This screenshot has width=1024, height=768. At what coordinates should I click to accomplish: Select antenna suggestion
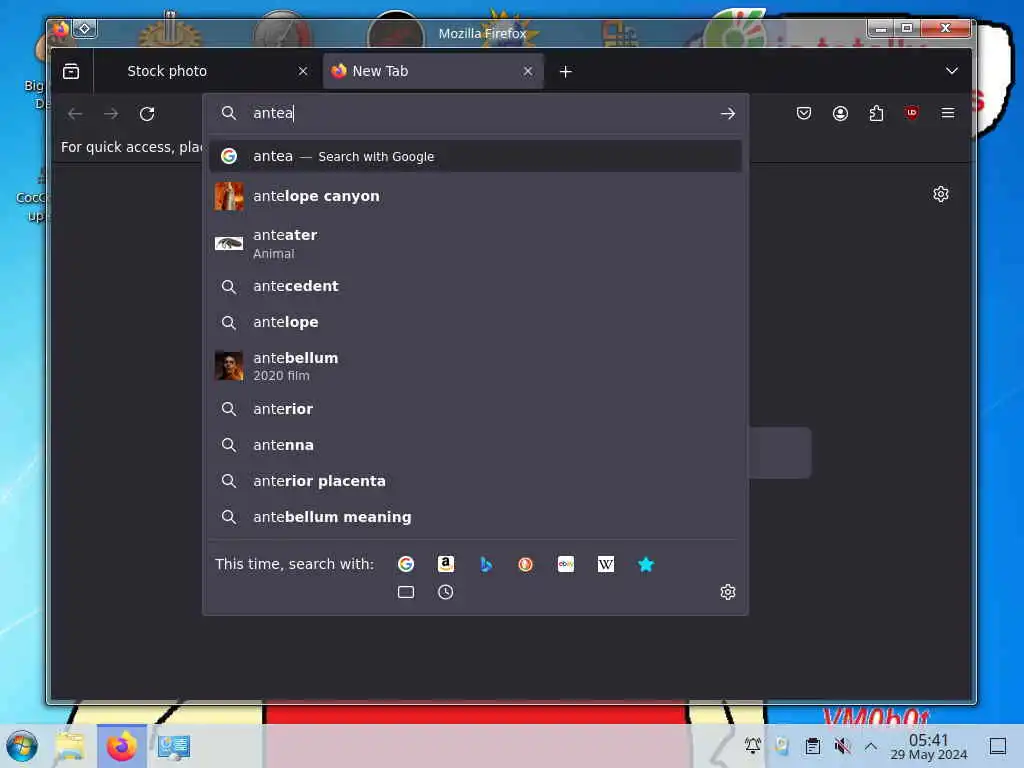pyautogui.click(x=475, y=445)
